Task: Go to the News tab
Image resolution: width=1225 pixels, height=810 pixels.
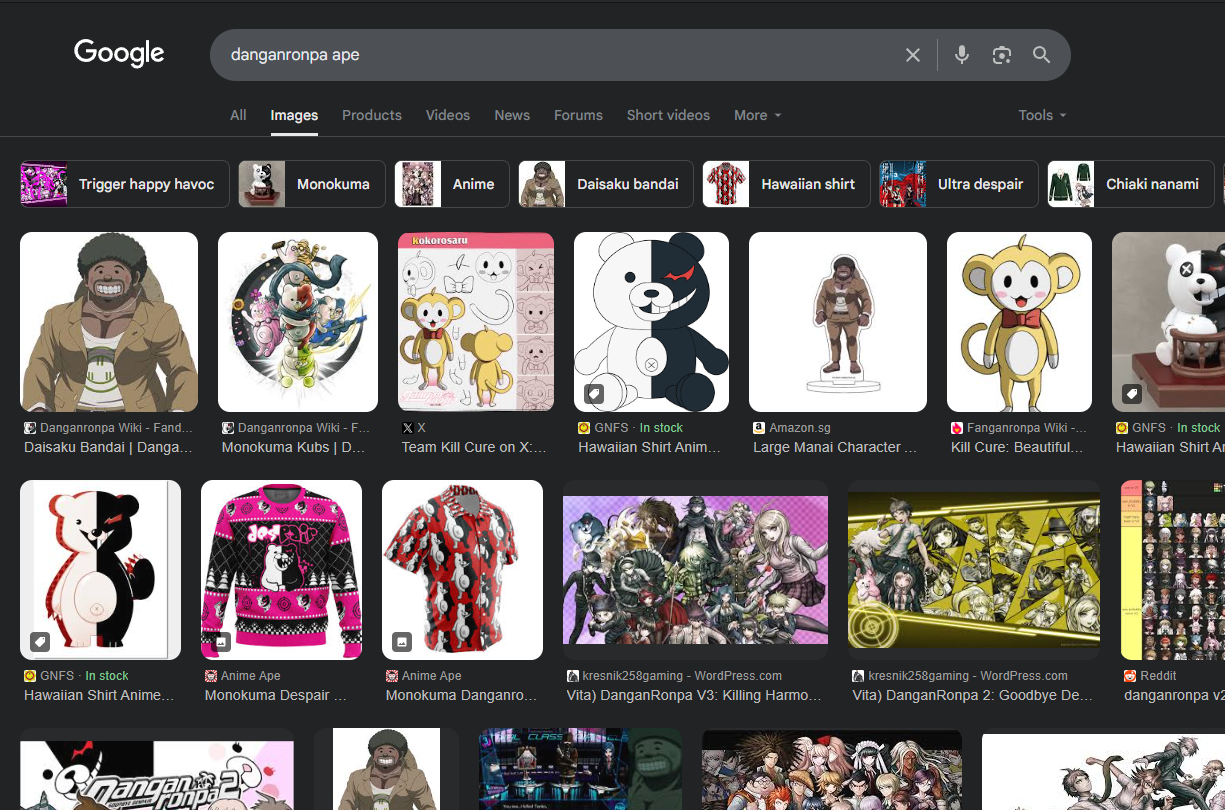Action: (x=512, y=115)
